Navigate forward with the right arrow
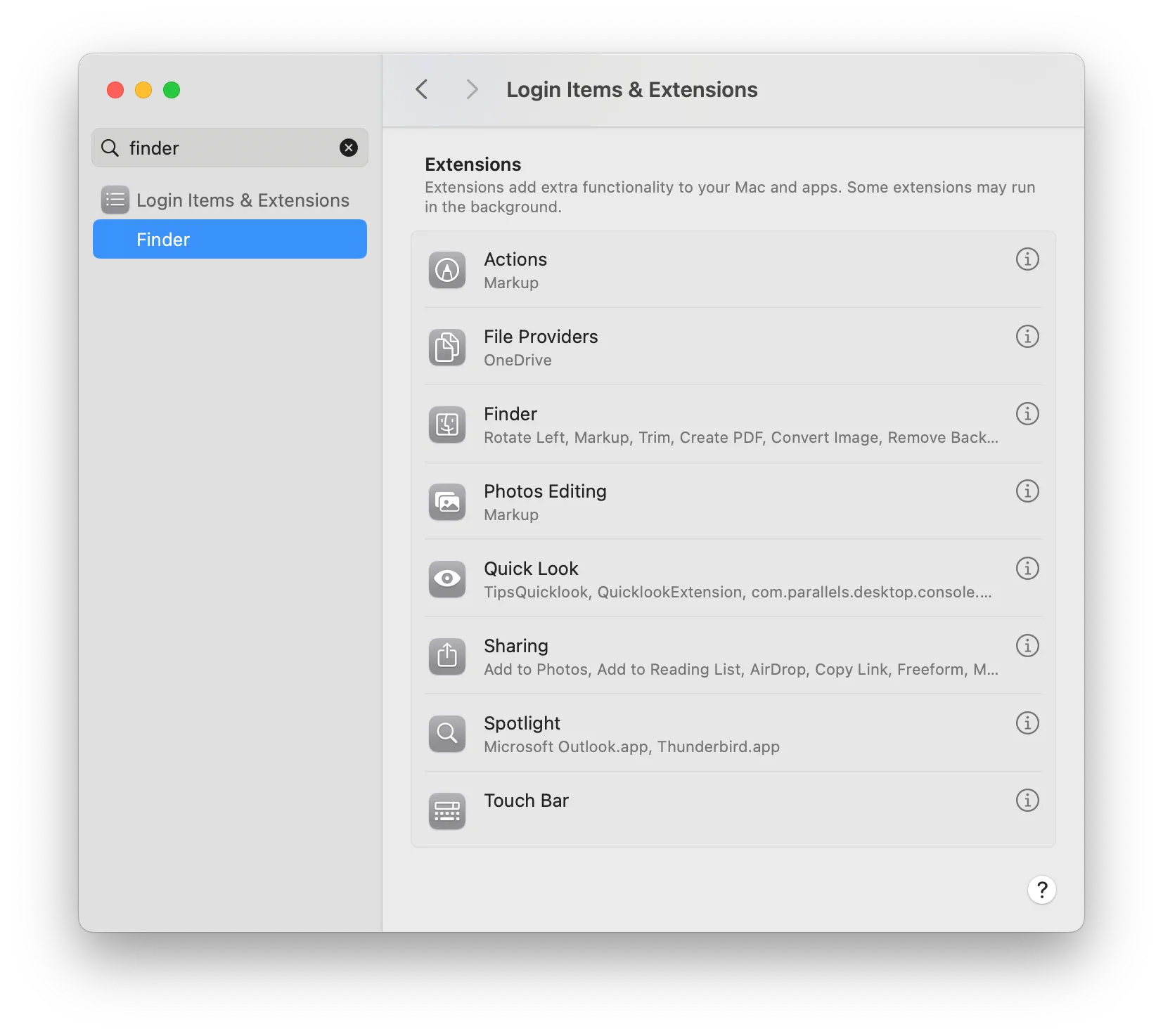 (470, 89)
